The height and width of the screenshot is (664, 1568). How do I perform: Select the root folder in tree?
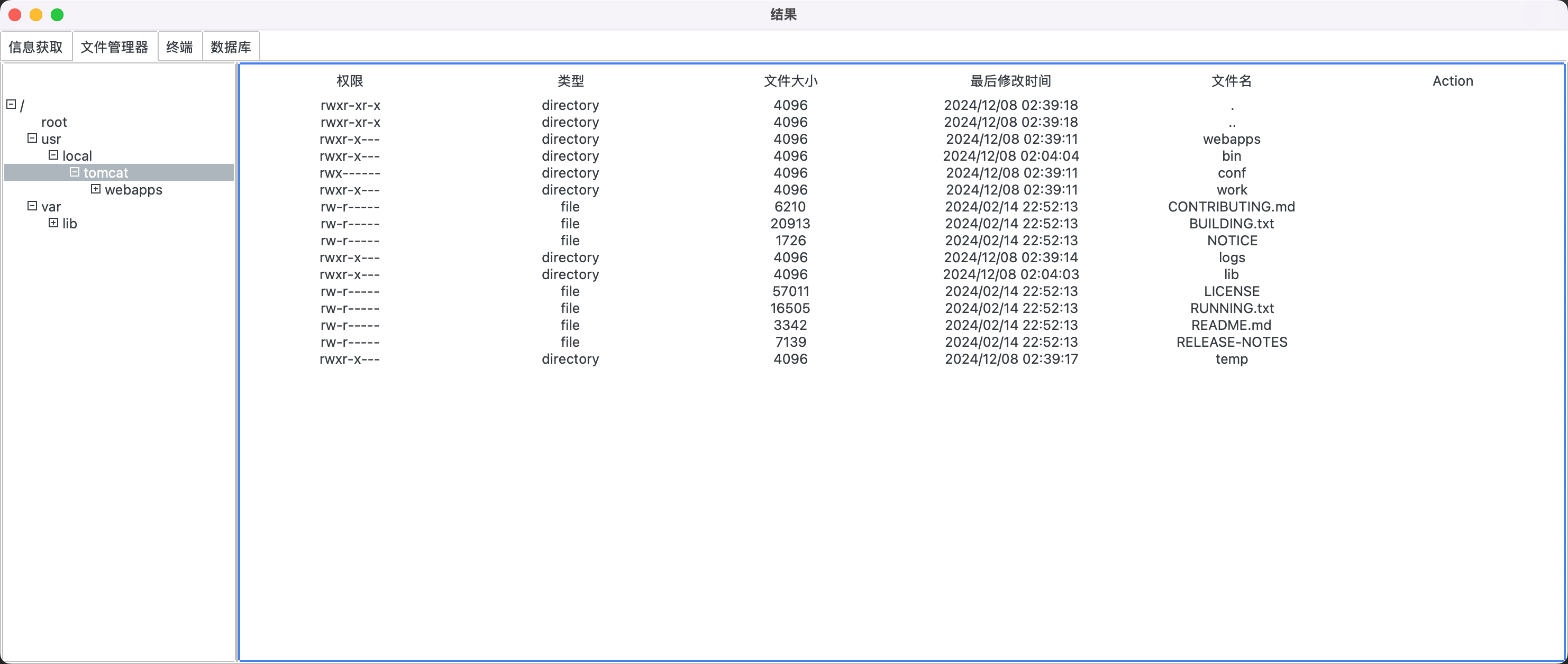point(53,122)
